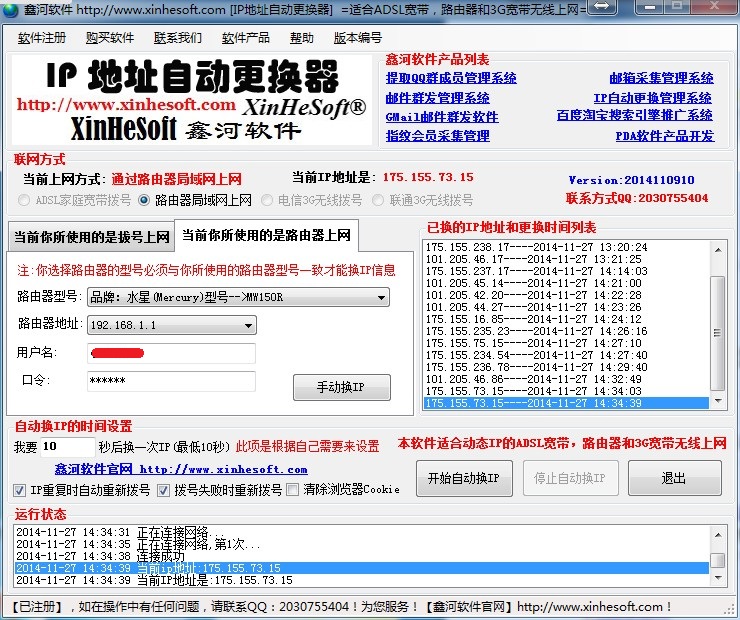Open IP自动更换管理系统 link
Viewport: 740px width, 620px height.
point(653,98)
